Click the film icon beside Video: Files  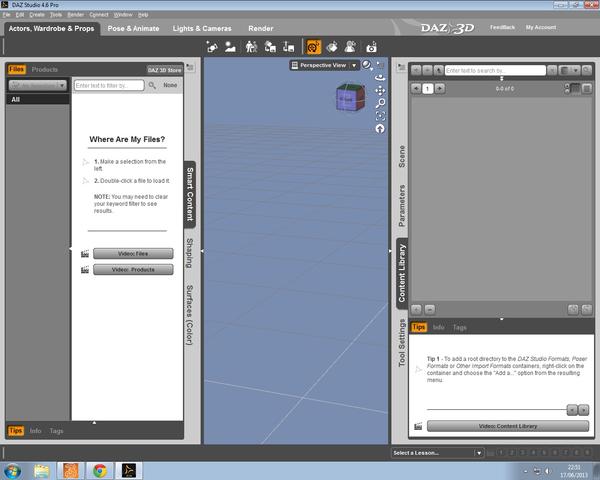click(x=85, y=254)
